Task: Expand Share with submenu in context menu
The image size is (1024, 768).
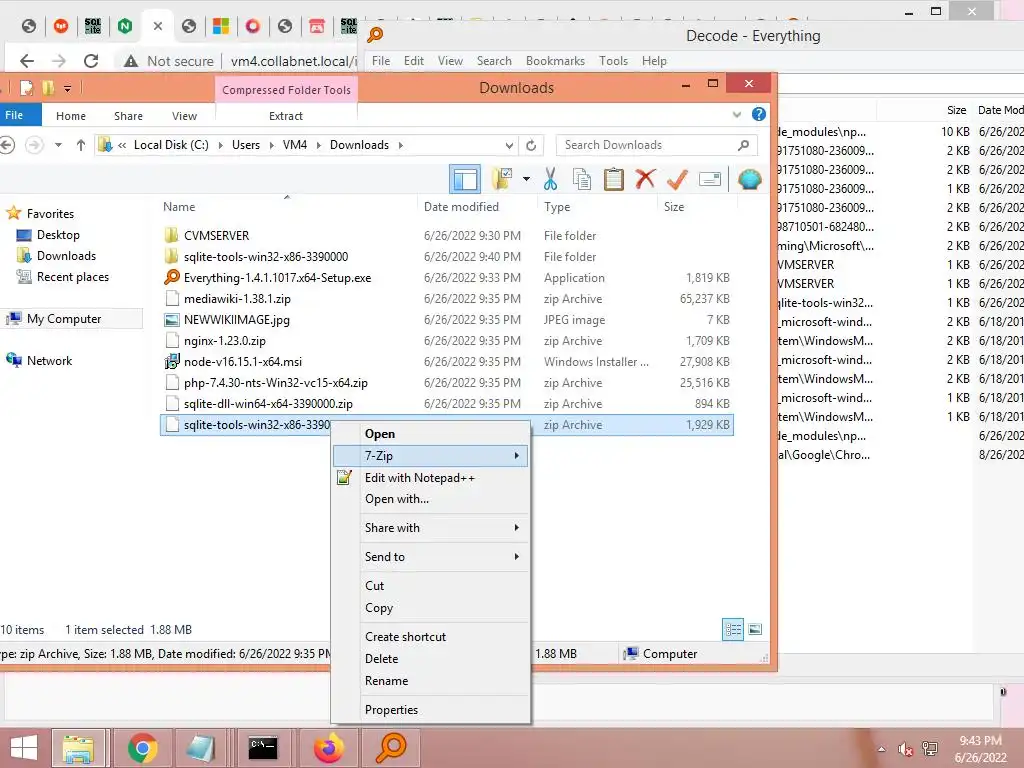Action: click(430, 528)
